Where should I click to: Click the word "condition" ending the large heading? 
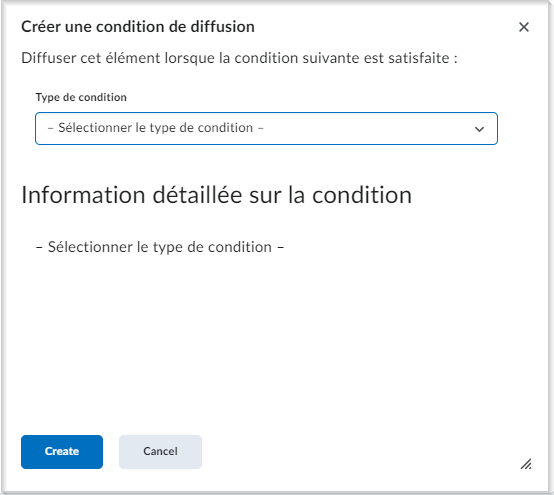[x=362, y=195]
